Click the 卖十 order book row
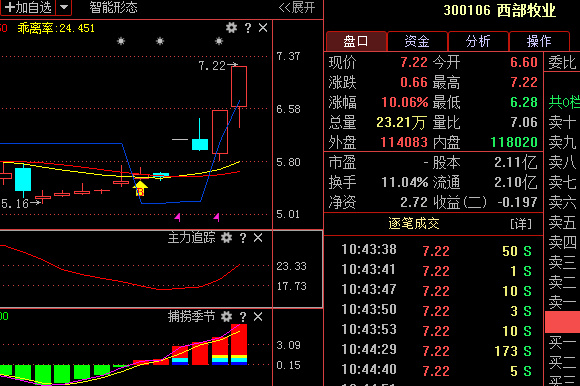This screenshot has width=580, height=386. pyautogui.click(x=562, y=122)
